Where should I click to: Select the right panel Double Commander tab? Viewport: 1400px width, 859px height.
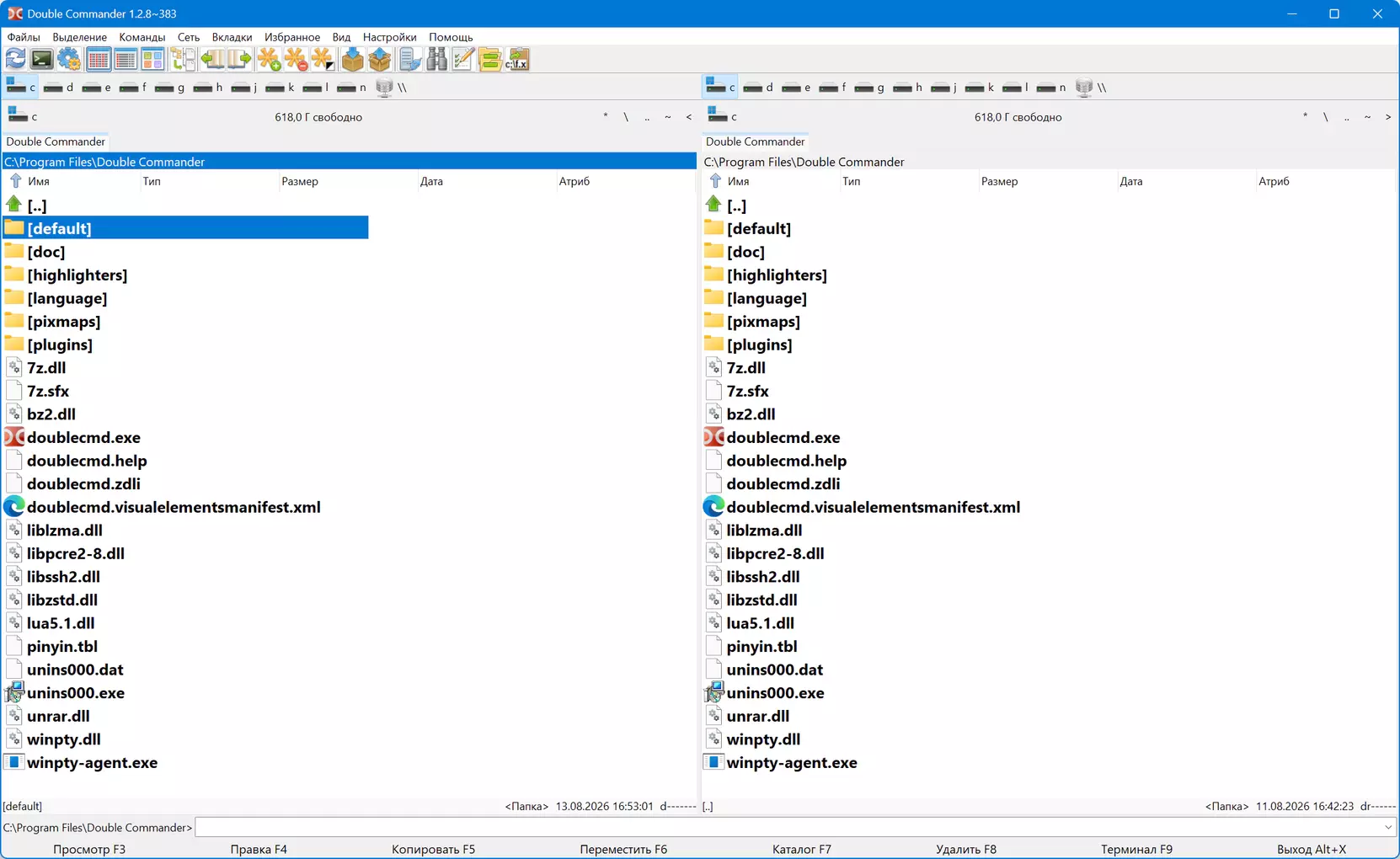tap(756, 141)
